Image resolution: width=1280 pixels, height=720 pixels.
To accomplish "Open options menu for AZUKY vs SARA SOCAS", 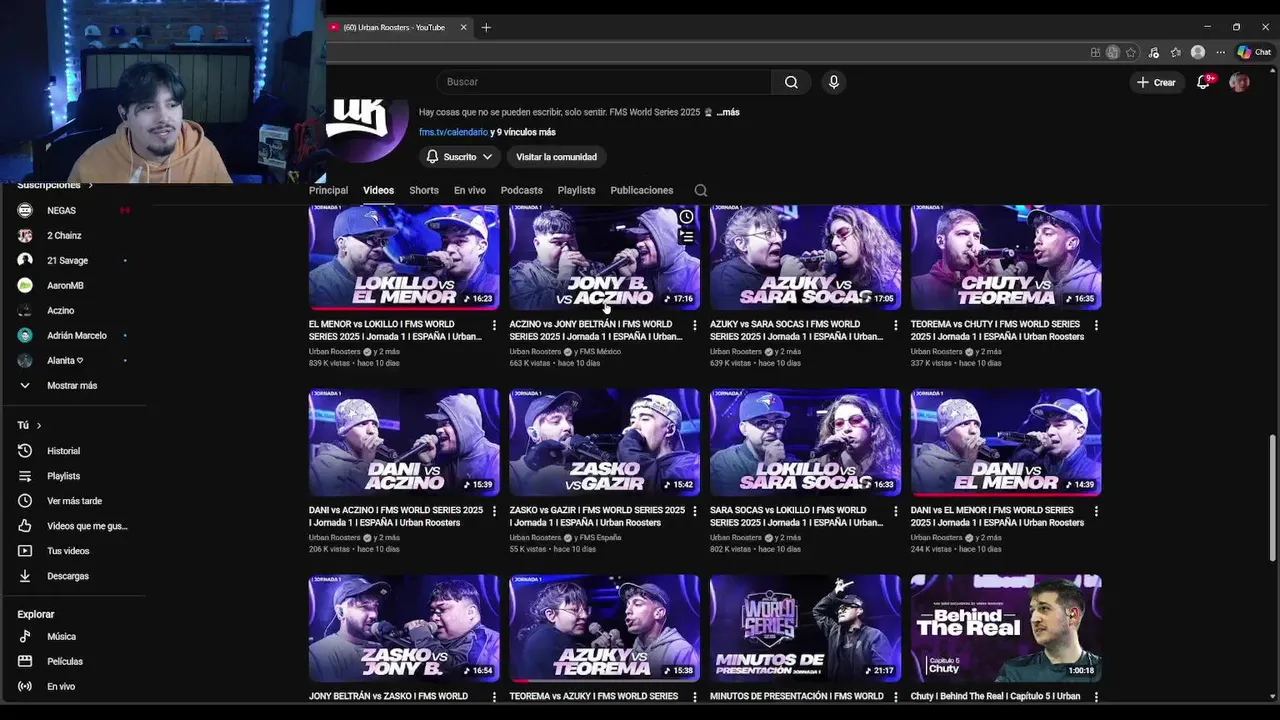I will tap(895, 325).
